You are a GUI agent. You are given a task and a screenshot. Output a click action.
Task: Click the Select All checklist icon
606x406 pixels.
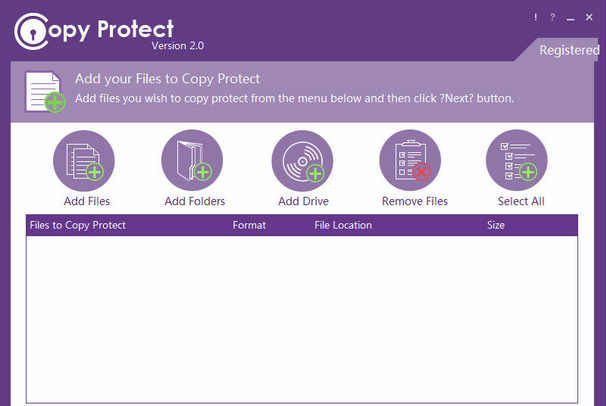517,161
